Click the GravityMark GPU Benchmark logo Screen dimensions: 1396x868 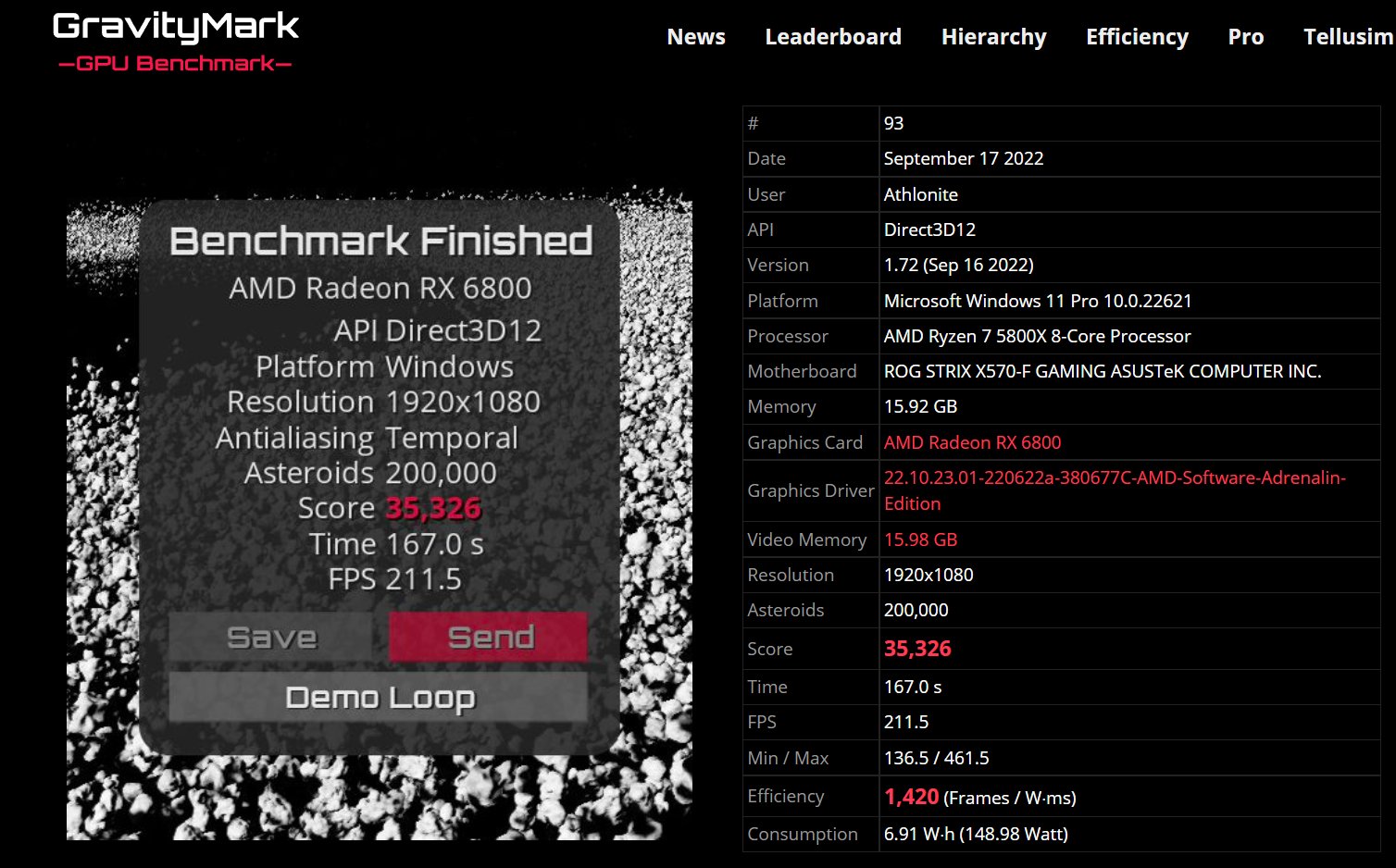(176, 42)
